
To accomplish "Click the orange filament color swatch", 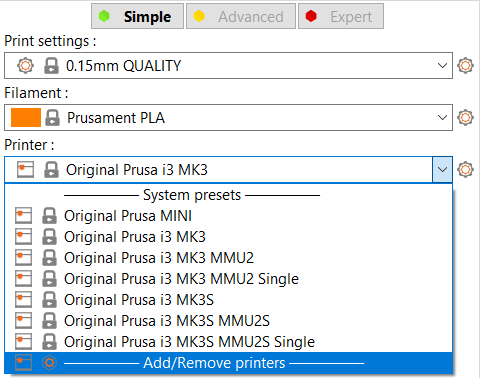I will point(26,118).
